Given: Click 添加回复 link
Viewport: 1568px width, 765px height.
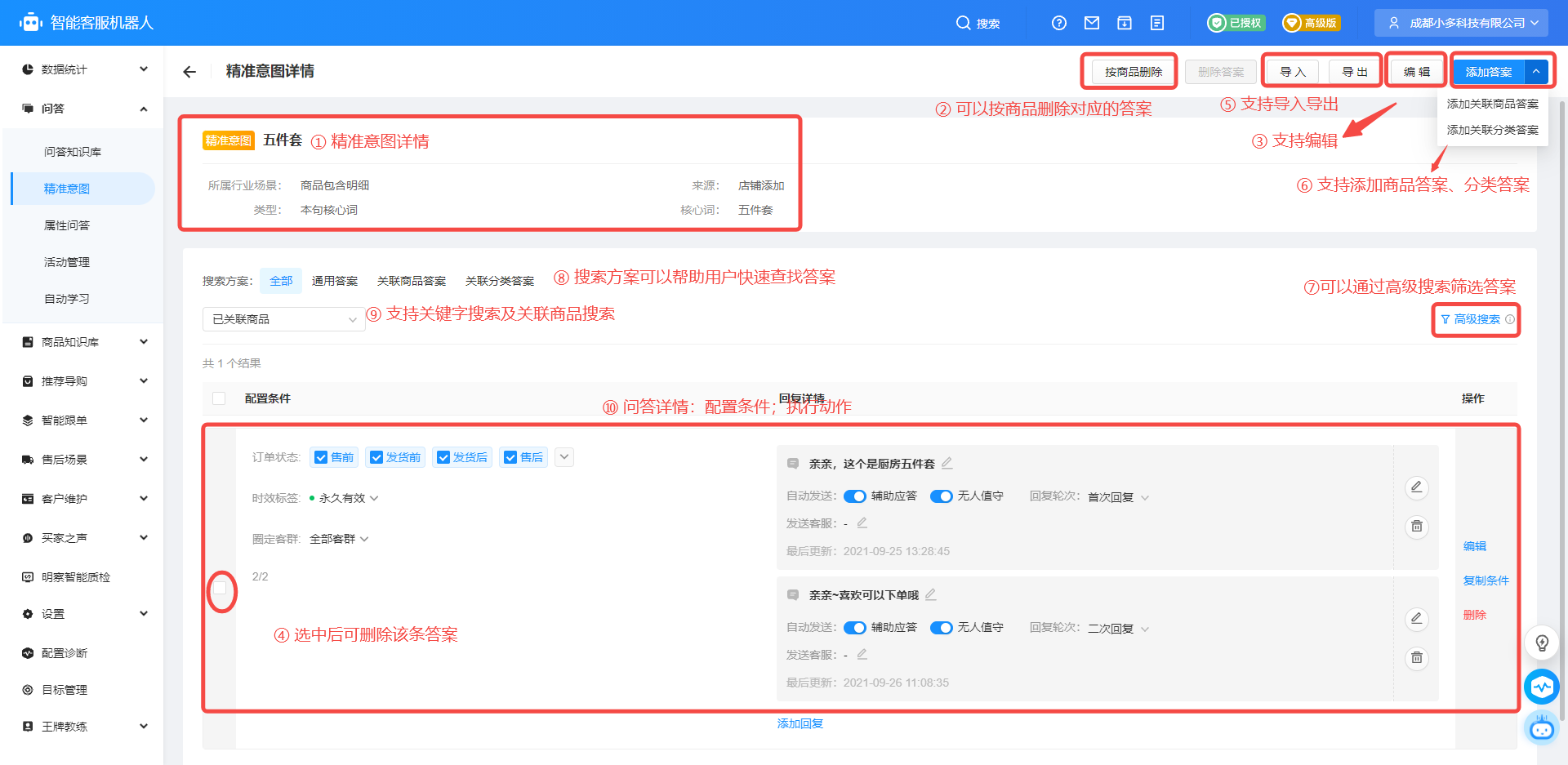Looking at the screenshot, I should click(x=800, y=723).
